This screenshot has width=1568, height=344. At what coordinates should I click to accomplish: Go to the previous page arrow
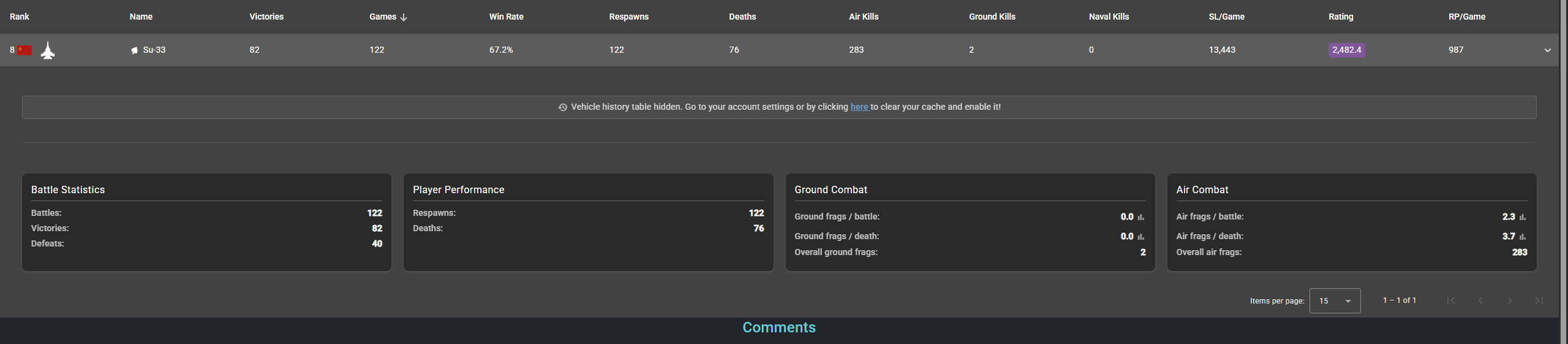[x=1480, y=300]
